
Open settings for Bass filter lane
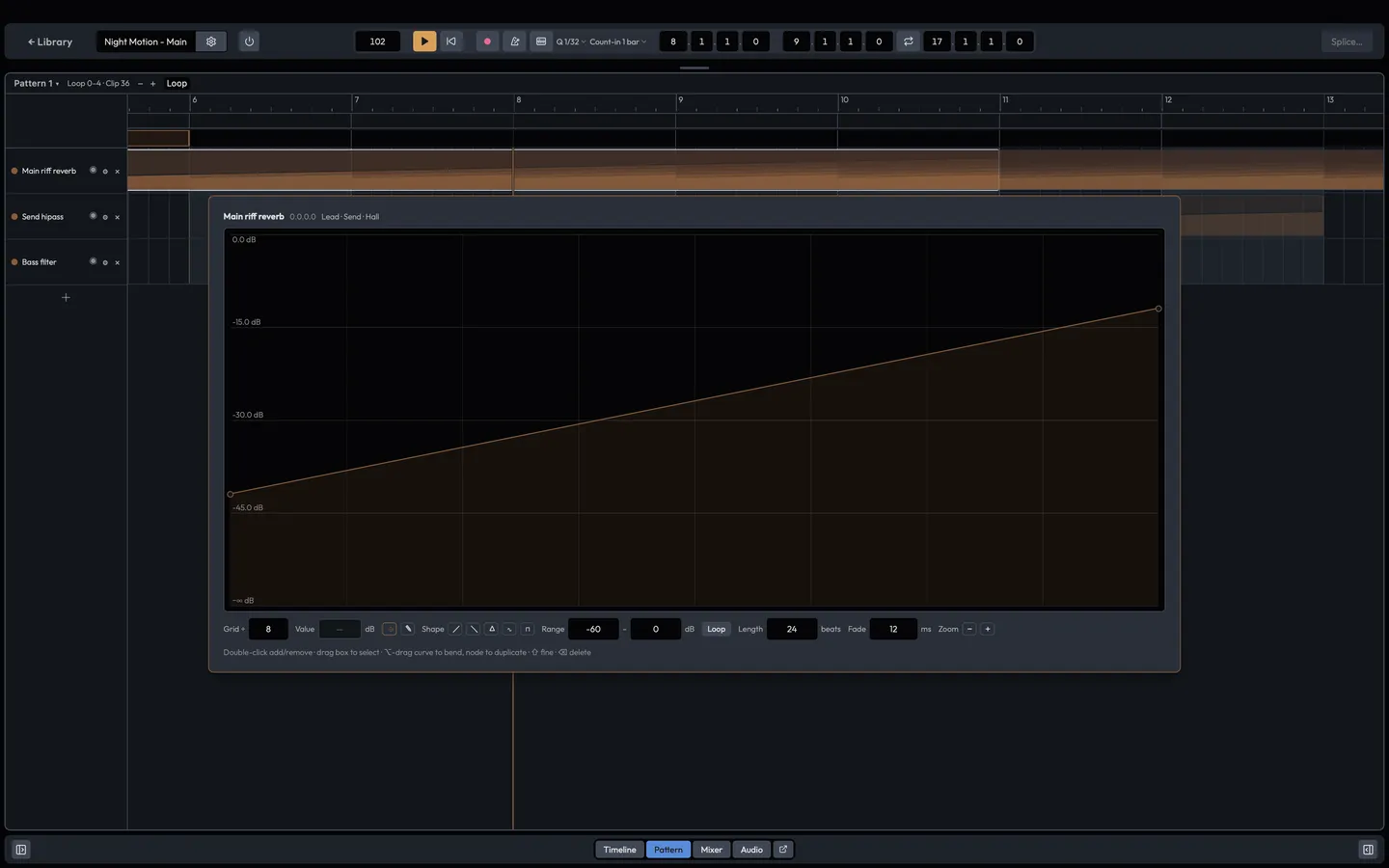click(x=105, y=262)
